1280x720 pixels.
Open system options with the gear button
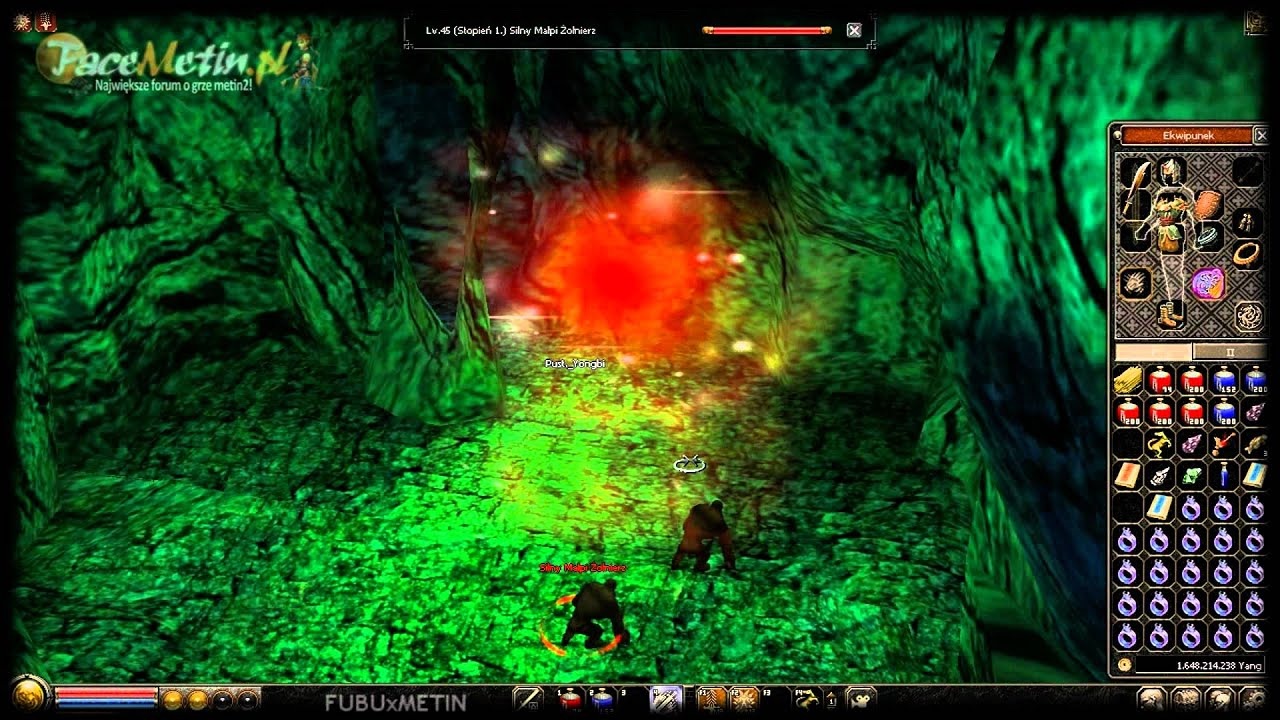[x=1251, y=700]
